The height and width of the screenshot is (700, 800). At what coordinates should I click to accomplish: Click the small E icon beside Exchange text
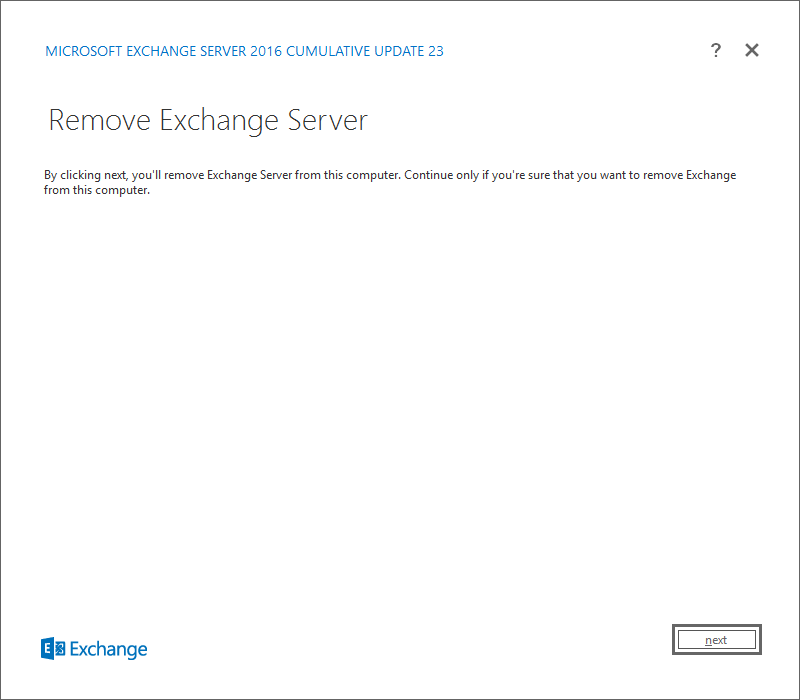(53, 648)
